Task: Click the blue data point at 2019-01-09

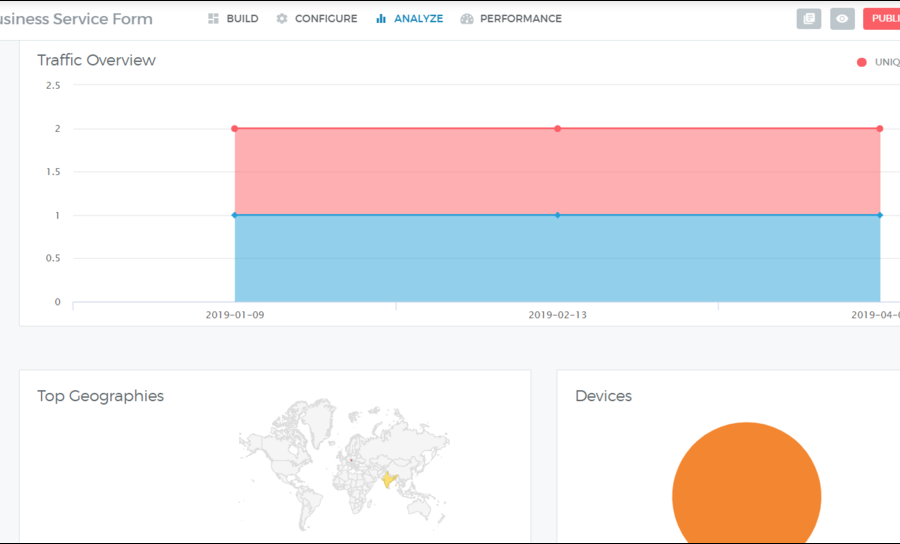Action: [235, 215]
